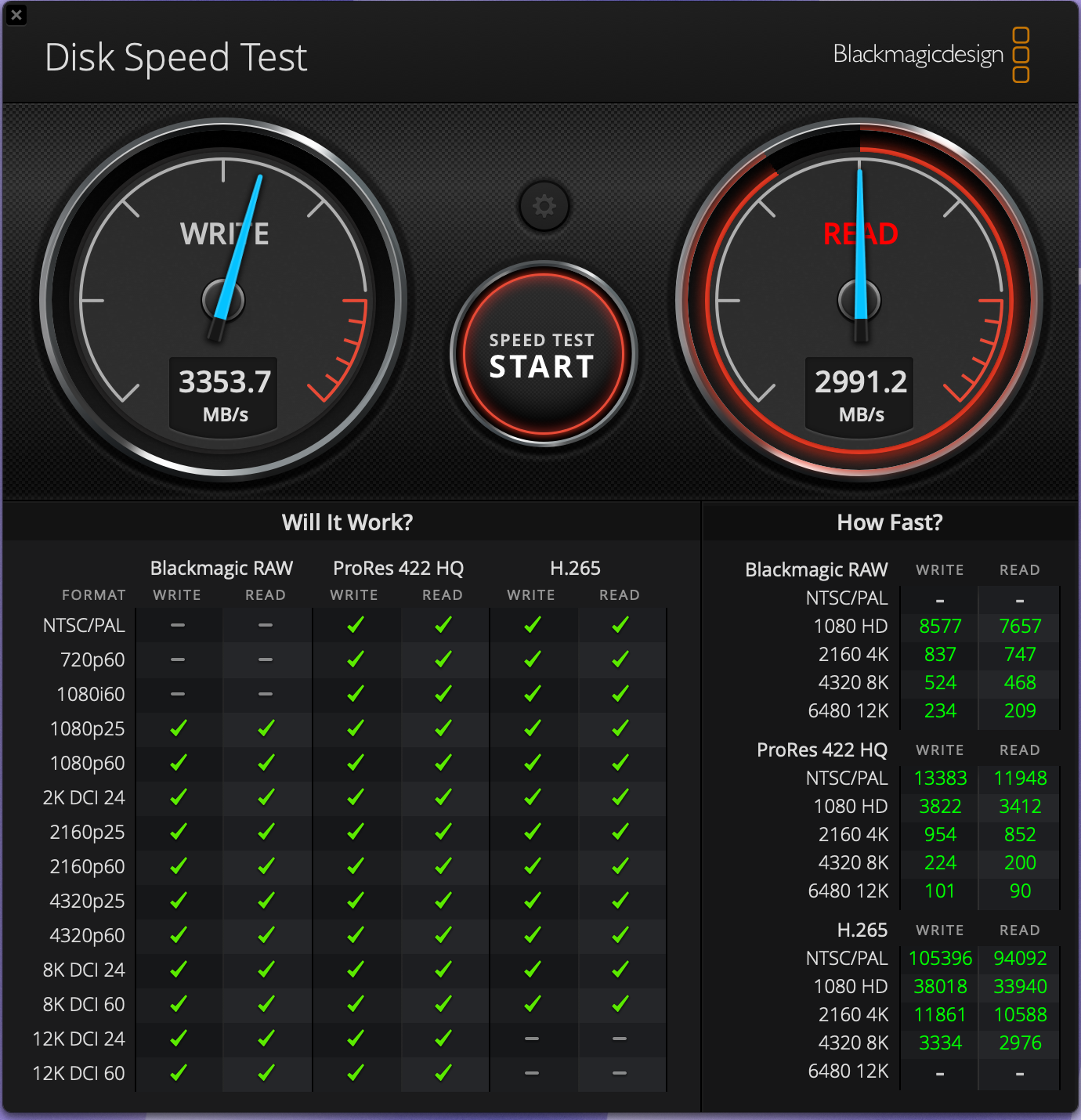Image resolution: width=1081 pixels, height=1120 pixels.
Task: Expand the ProRes 422 HQ results section
Action: [822, 750]
